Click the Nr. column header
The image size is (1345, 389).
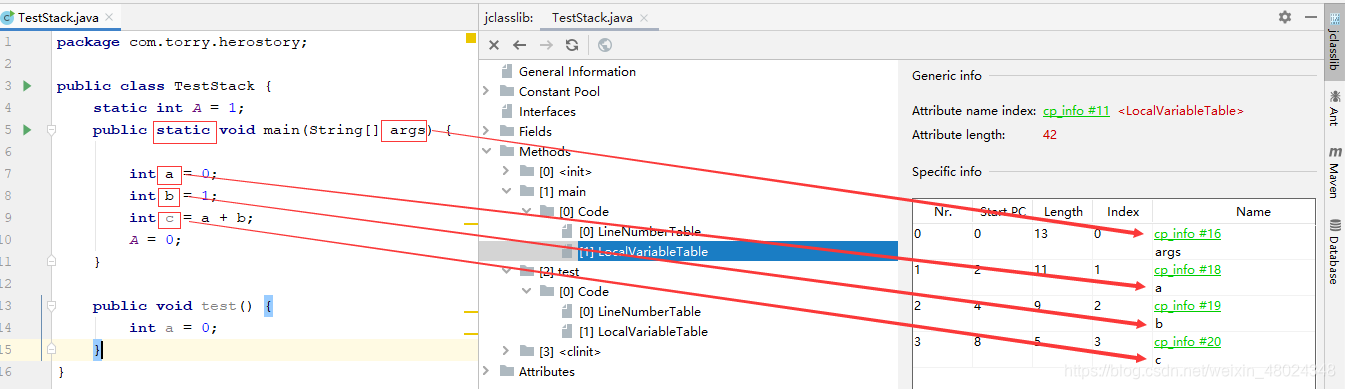tap(942, 211)
